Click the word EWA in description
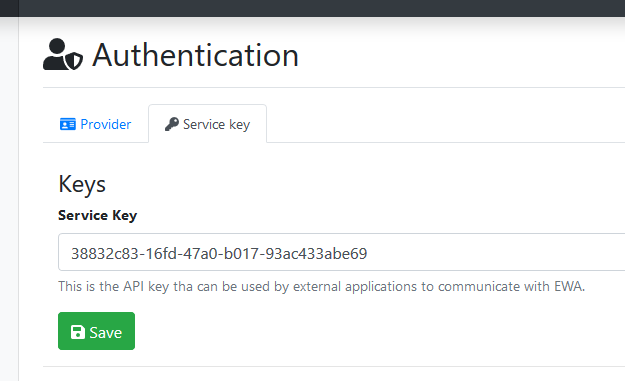 tap(569, 286)
